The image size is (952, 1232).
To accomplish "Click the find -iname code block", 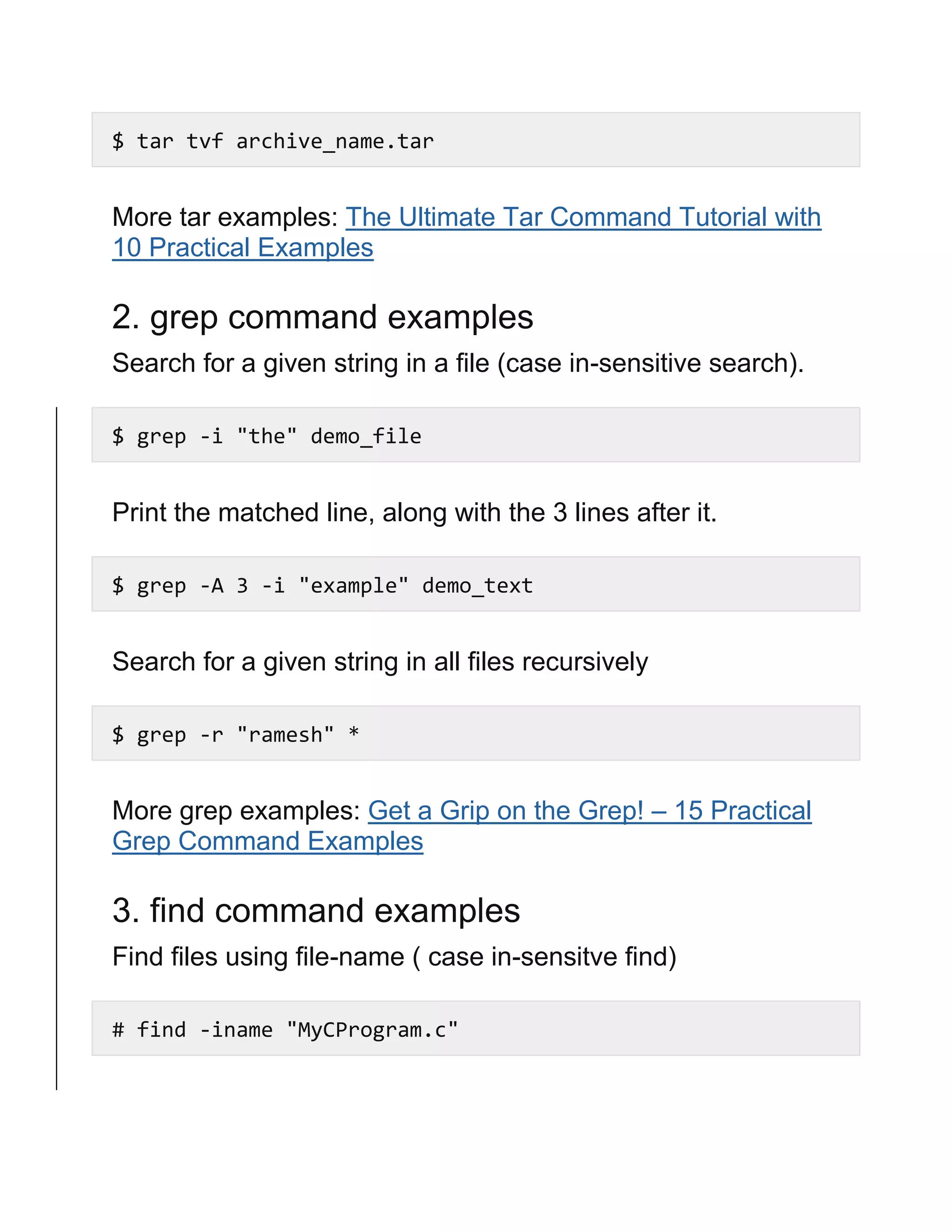I will point(475,1029).
